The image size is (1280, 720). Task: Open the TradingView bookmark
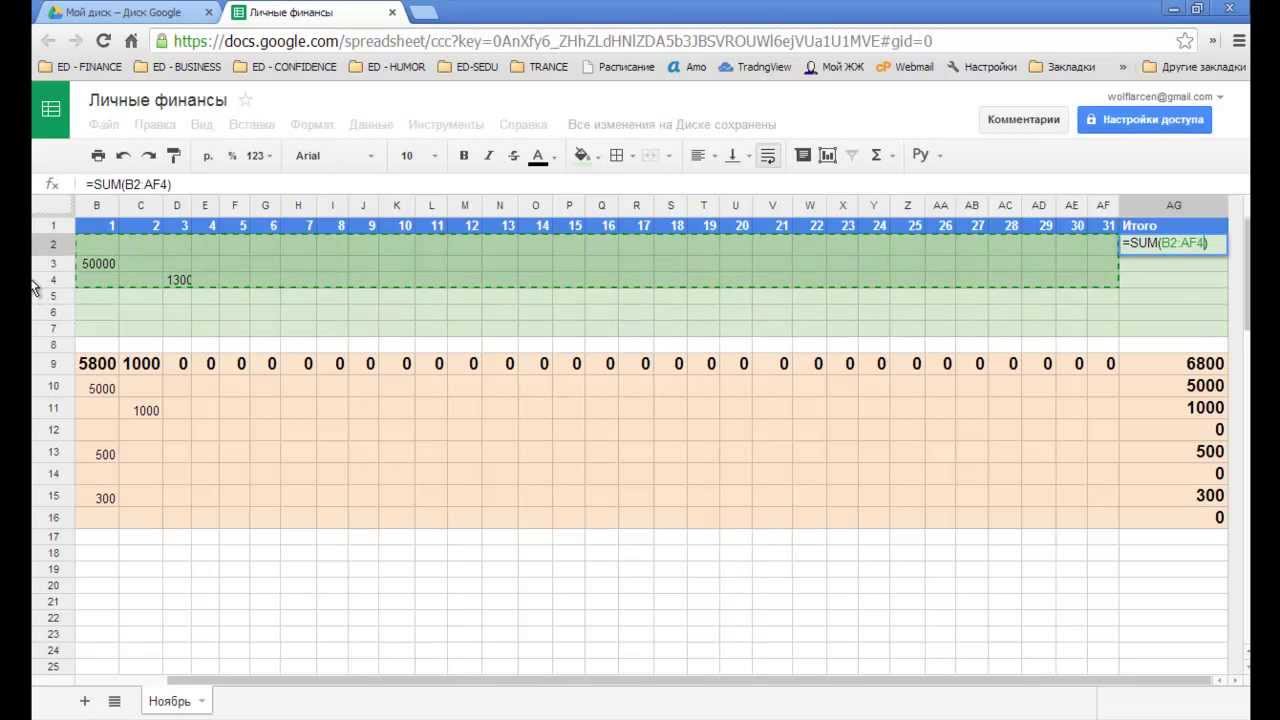[755, 67]
